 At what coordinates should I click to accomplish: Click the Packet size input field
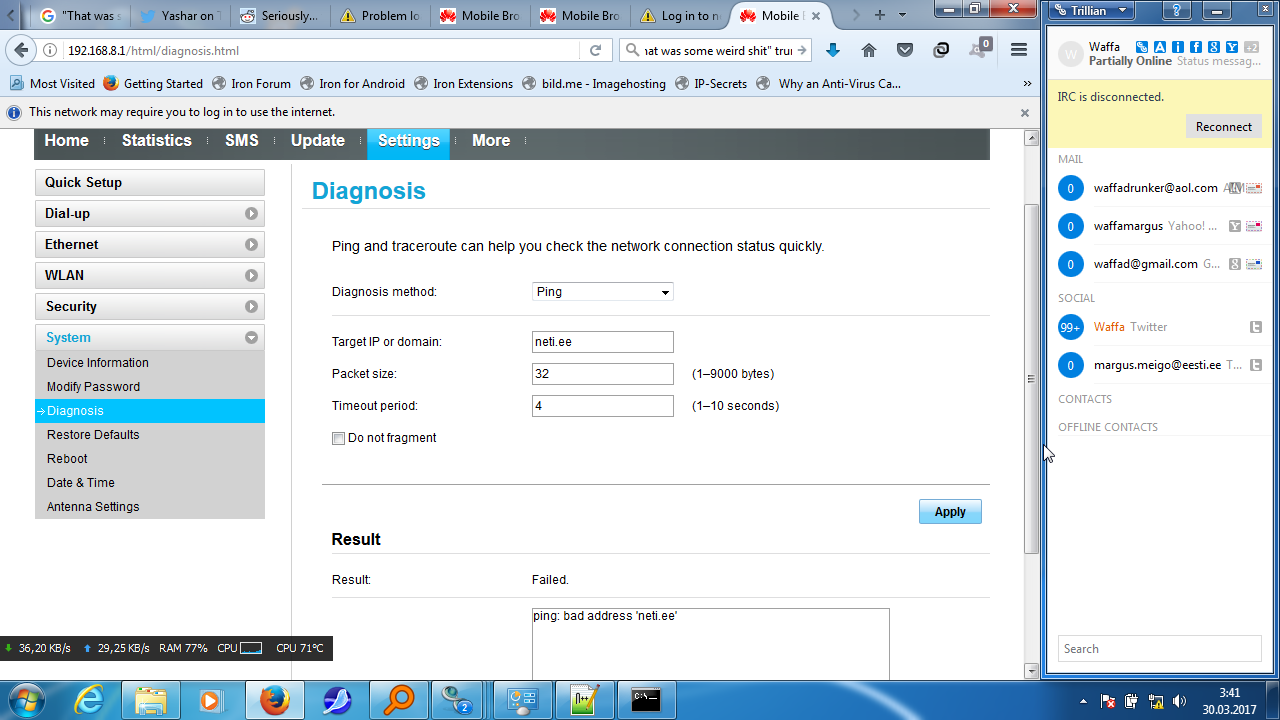pyautogui.click(x=603, y=374)
